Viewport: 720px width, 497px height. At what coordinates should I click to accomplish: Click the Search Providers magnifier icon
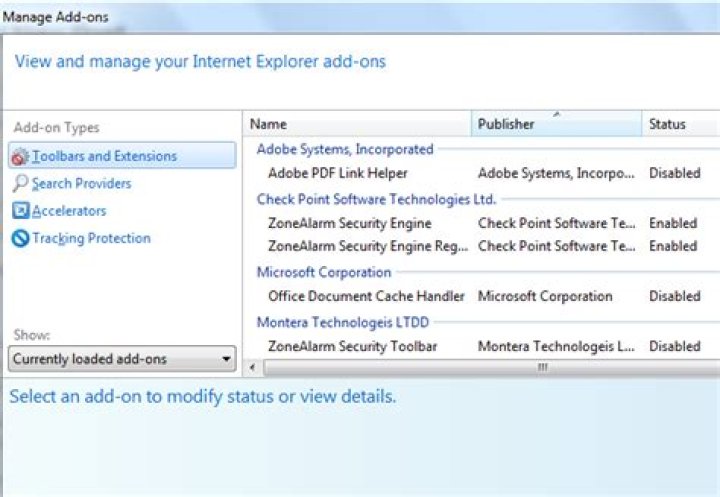click(21, 184)
